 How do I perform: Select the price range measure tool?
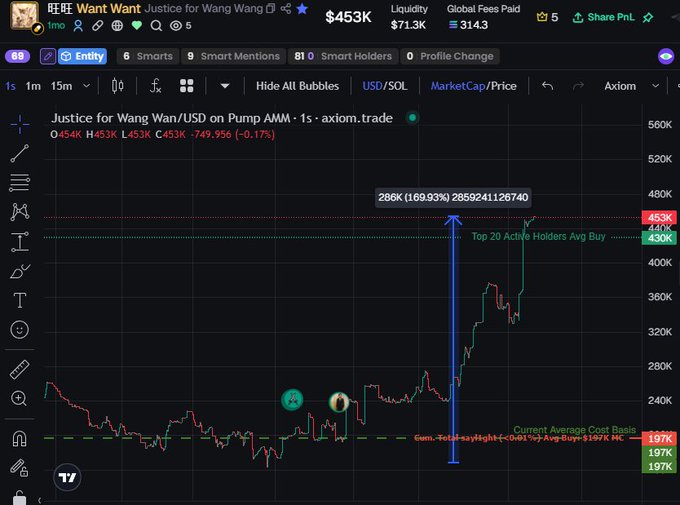click(20, 242)
